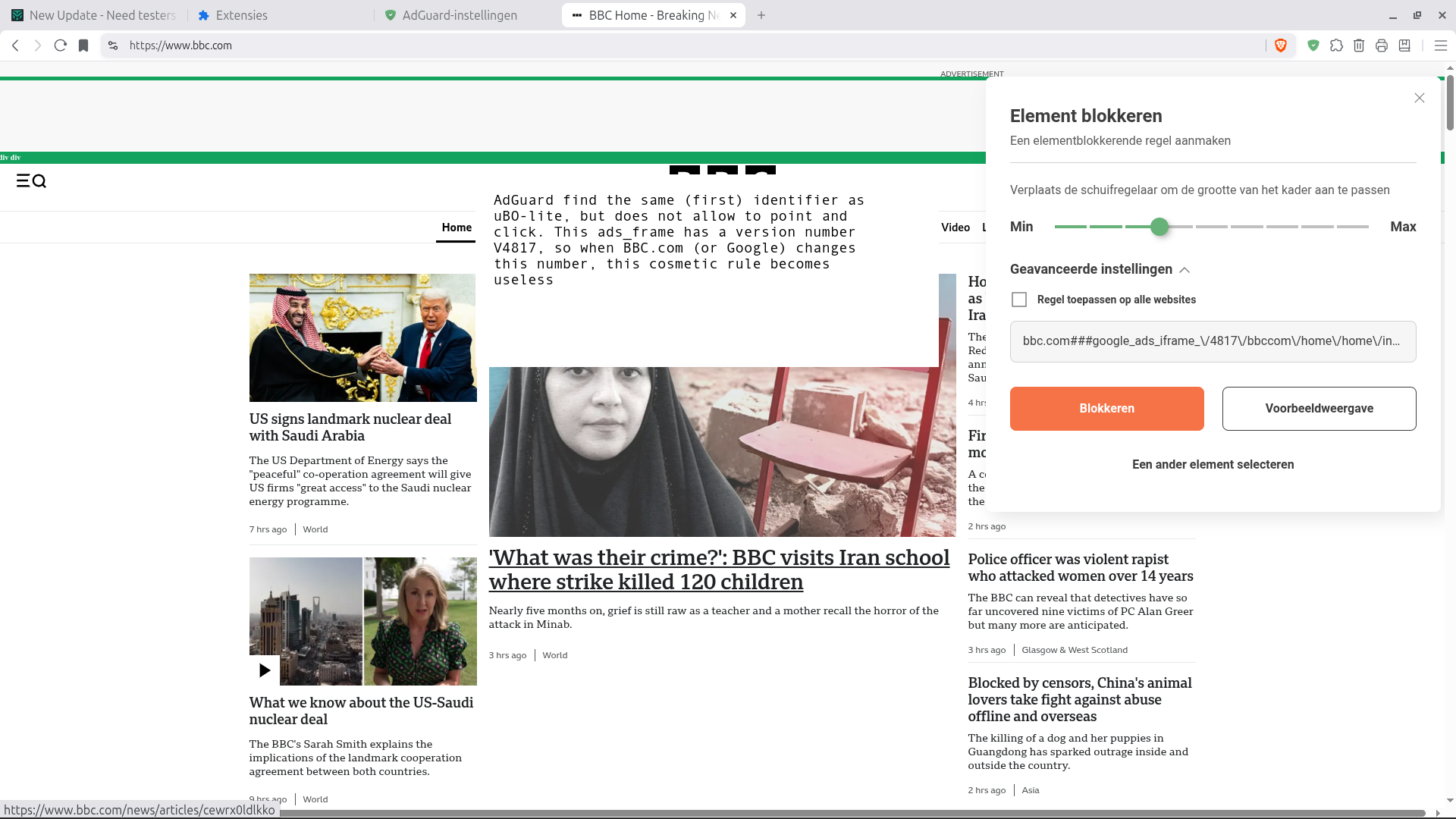Click the Max label of slider

point(1403,227)
